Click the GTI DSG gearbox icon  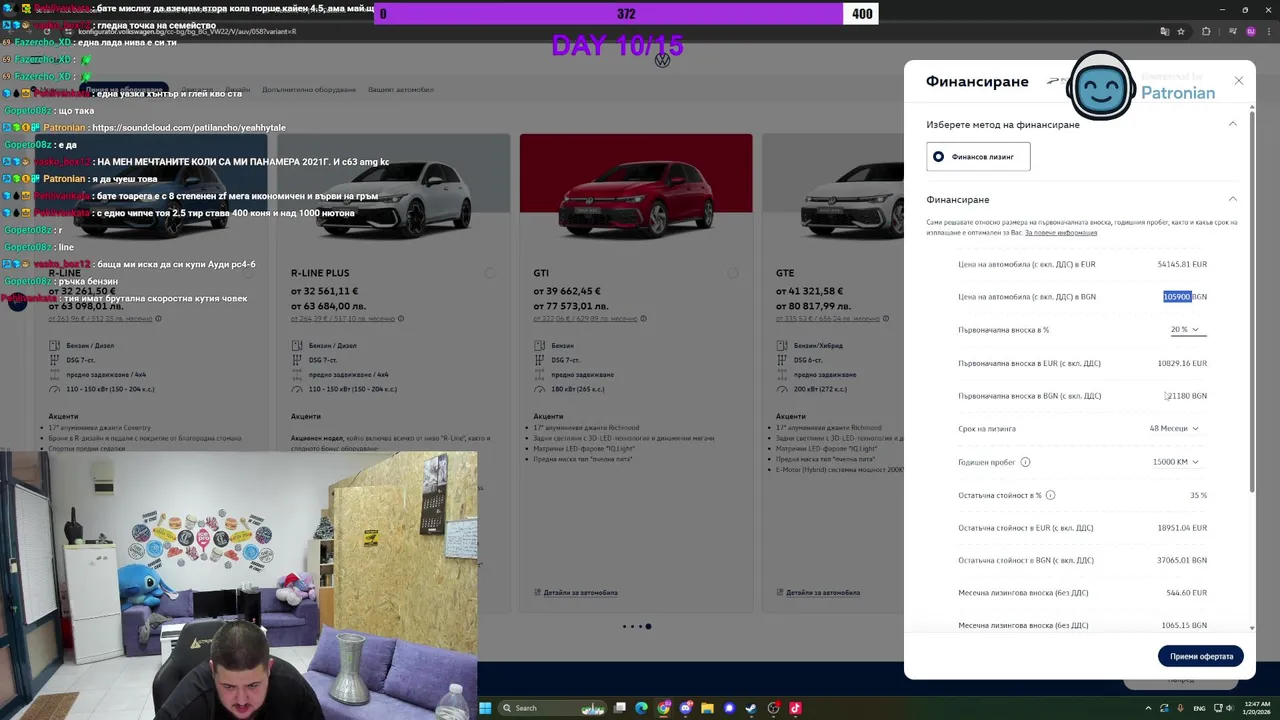[540, 360]
